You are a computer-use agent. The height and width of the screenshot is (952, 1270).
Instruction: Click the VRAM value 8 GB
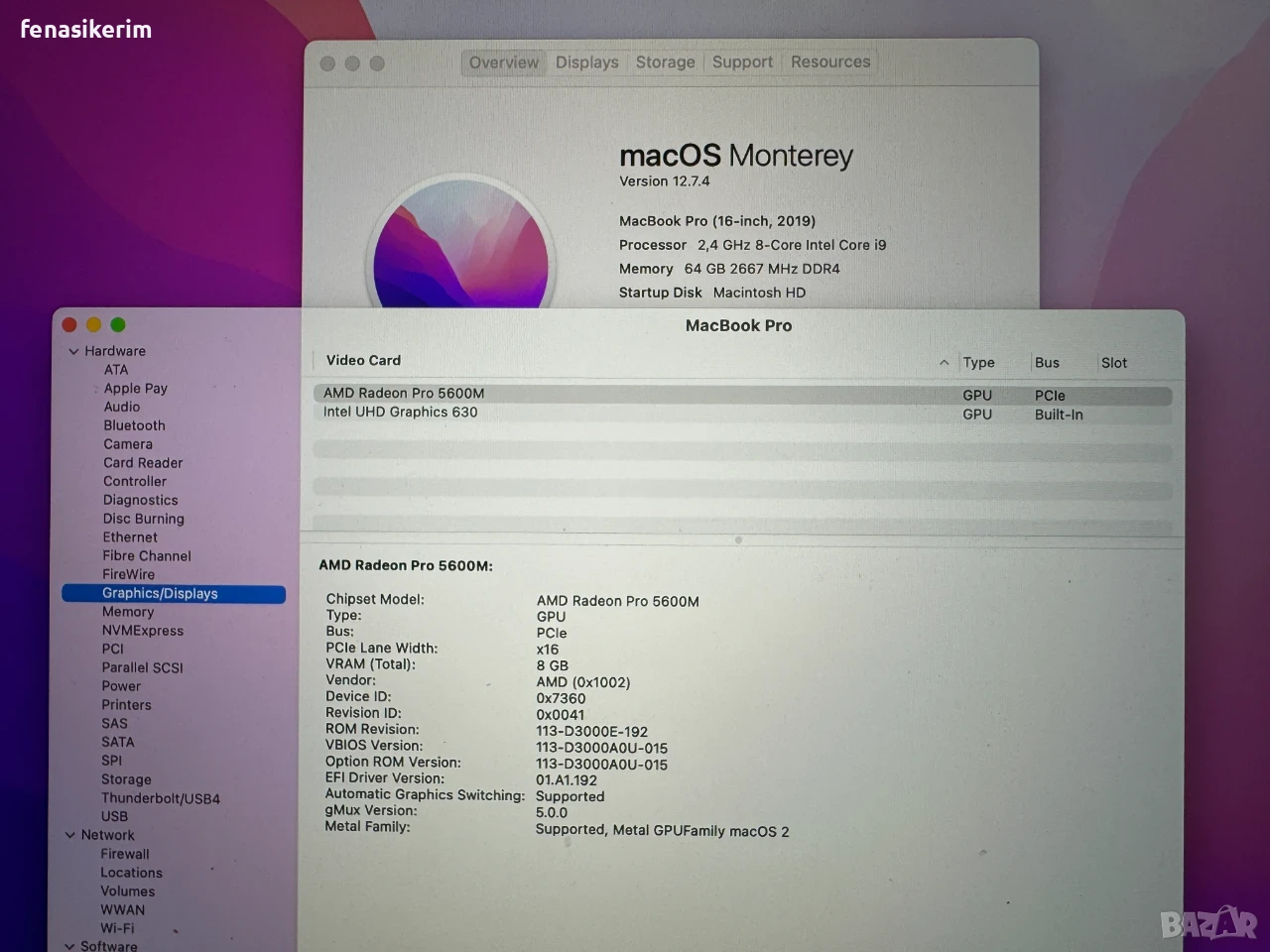tap(553, 665)
